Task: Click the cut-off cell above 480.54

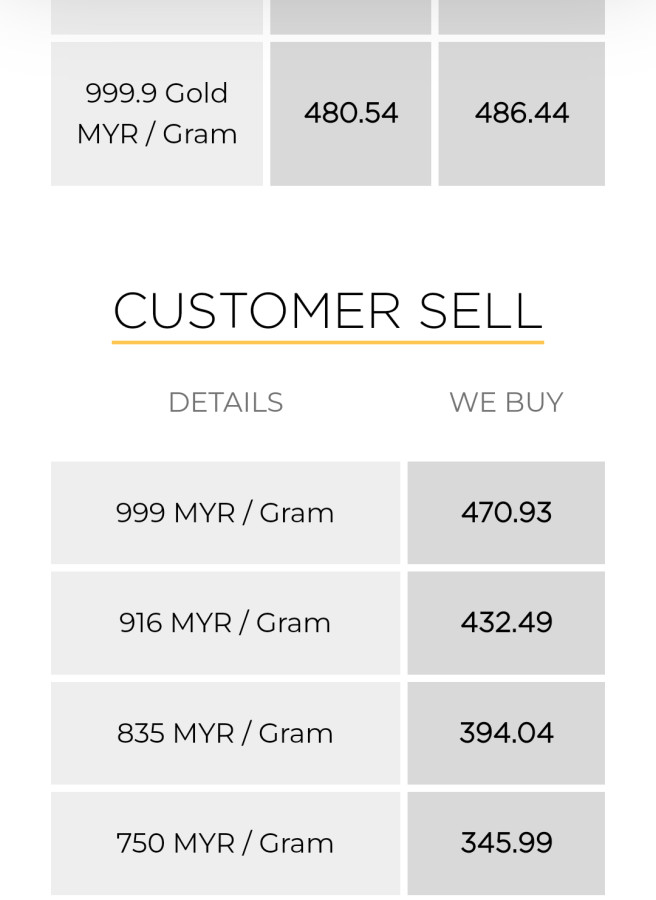Action: click(351, 16)
